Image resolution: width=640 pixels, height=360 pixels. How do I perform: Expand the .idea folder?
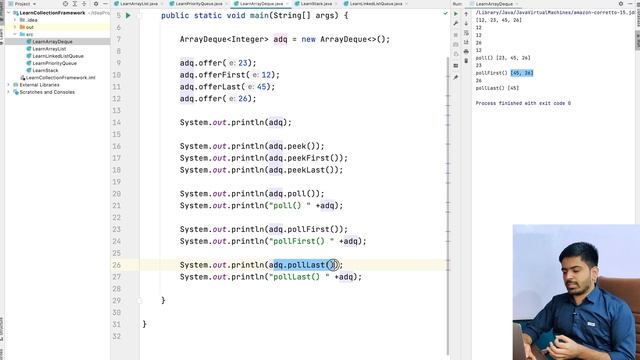click(15, 20)
